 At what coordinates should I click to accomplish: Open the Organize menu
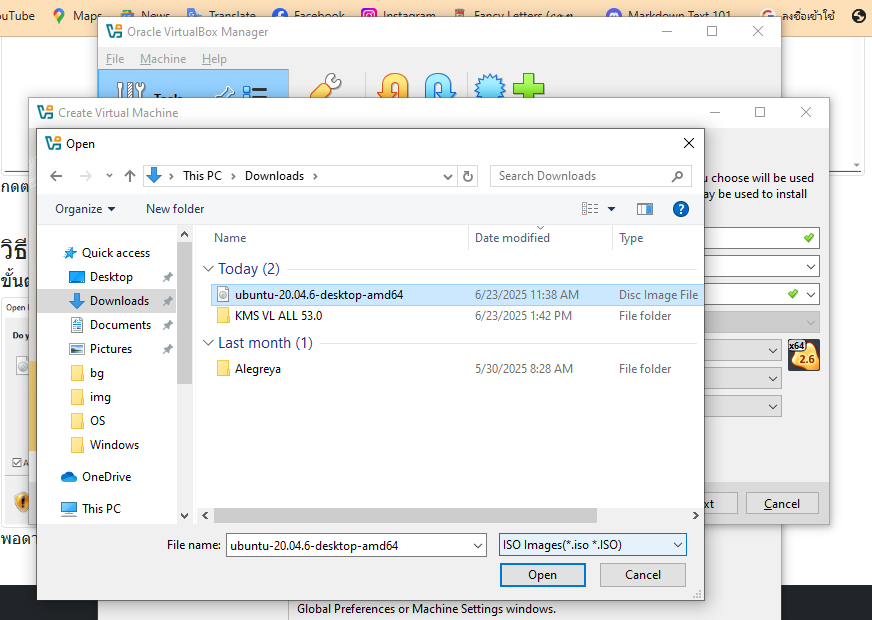point(85,209)
